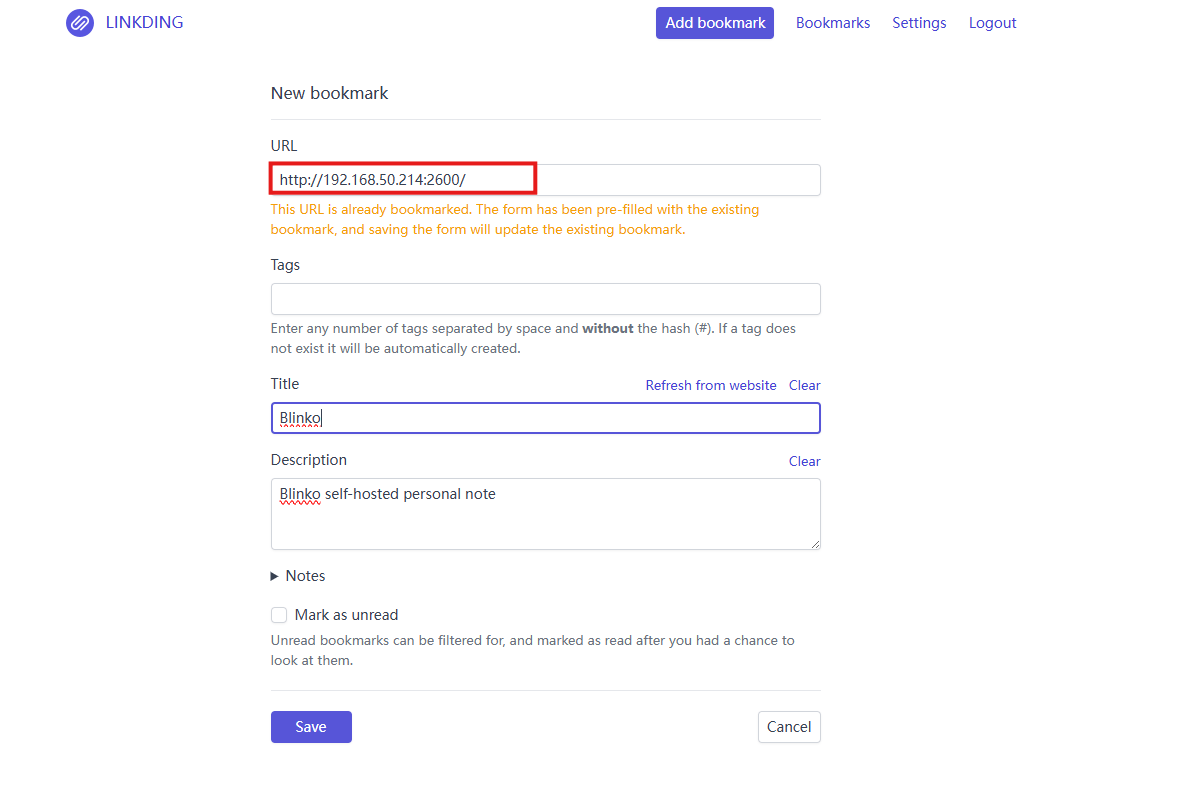The image size is (1179, 810).
Task: Click the Notes disclosure label
Action: [305, 576]
